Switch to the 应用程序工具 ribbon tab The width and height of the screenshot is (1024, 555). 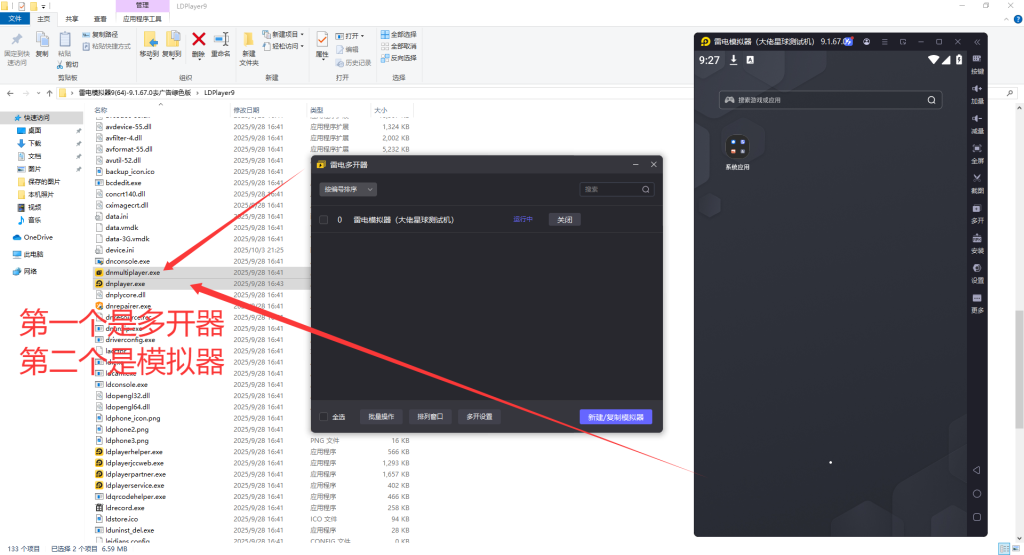tap(142, 19)
